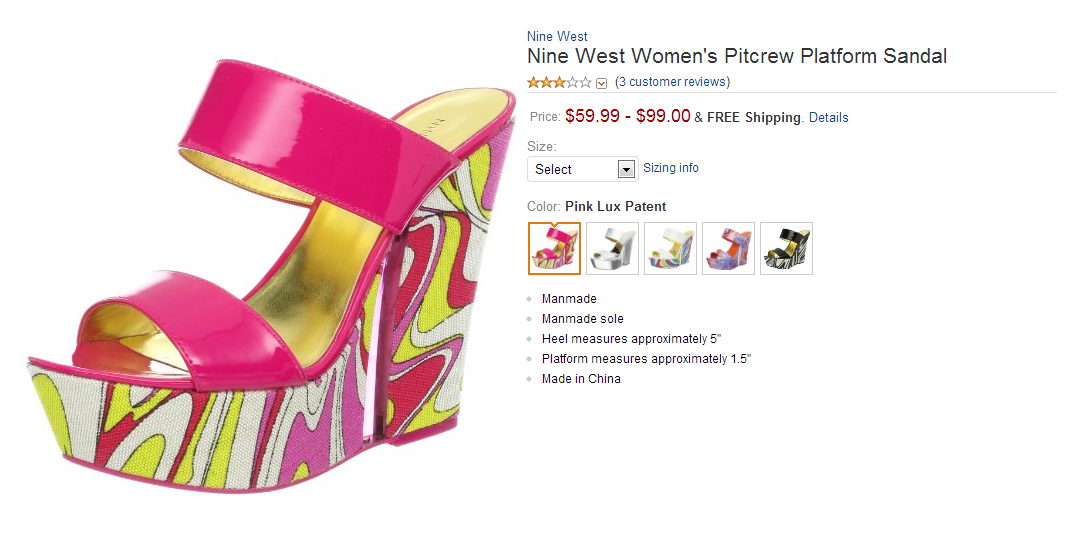This screenshot has height=539, width=1068.
Task: Pick the white multicolor-wedge sandal swatch
Action: (x=670, y=248)
